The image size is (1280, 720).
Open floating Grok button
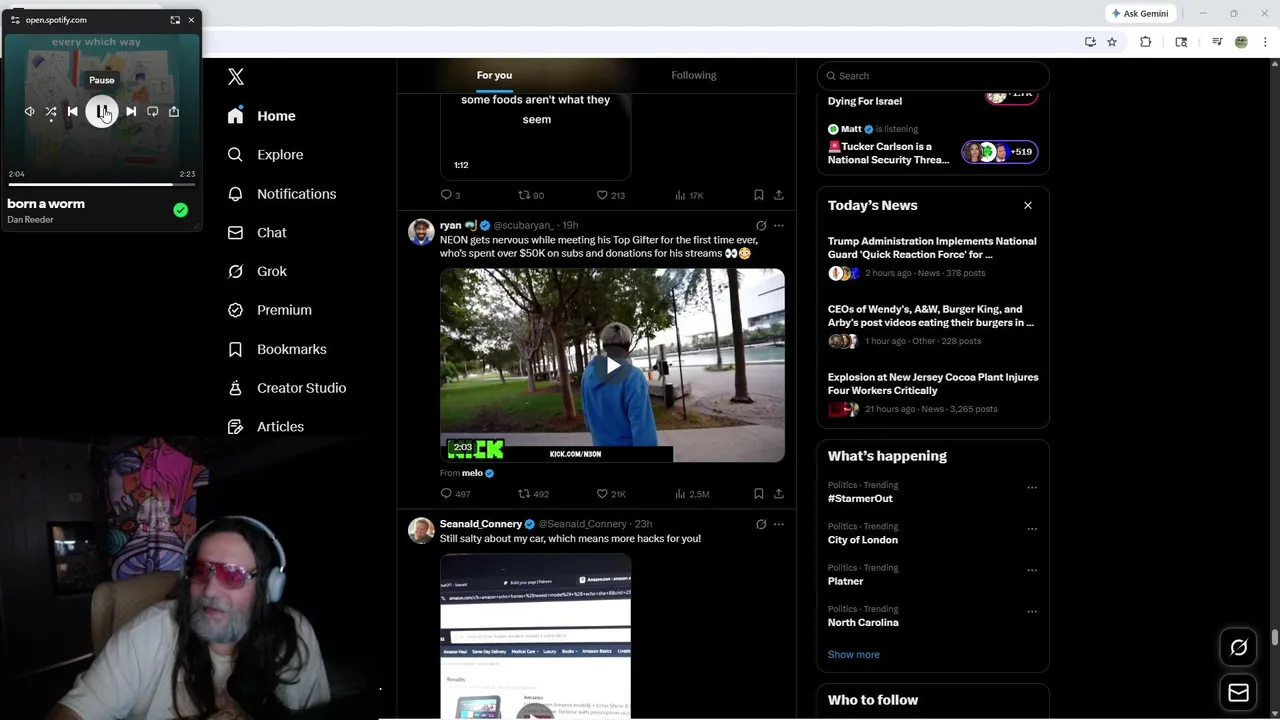click(x=1238, y=648)
